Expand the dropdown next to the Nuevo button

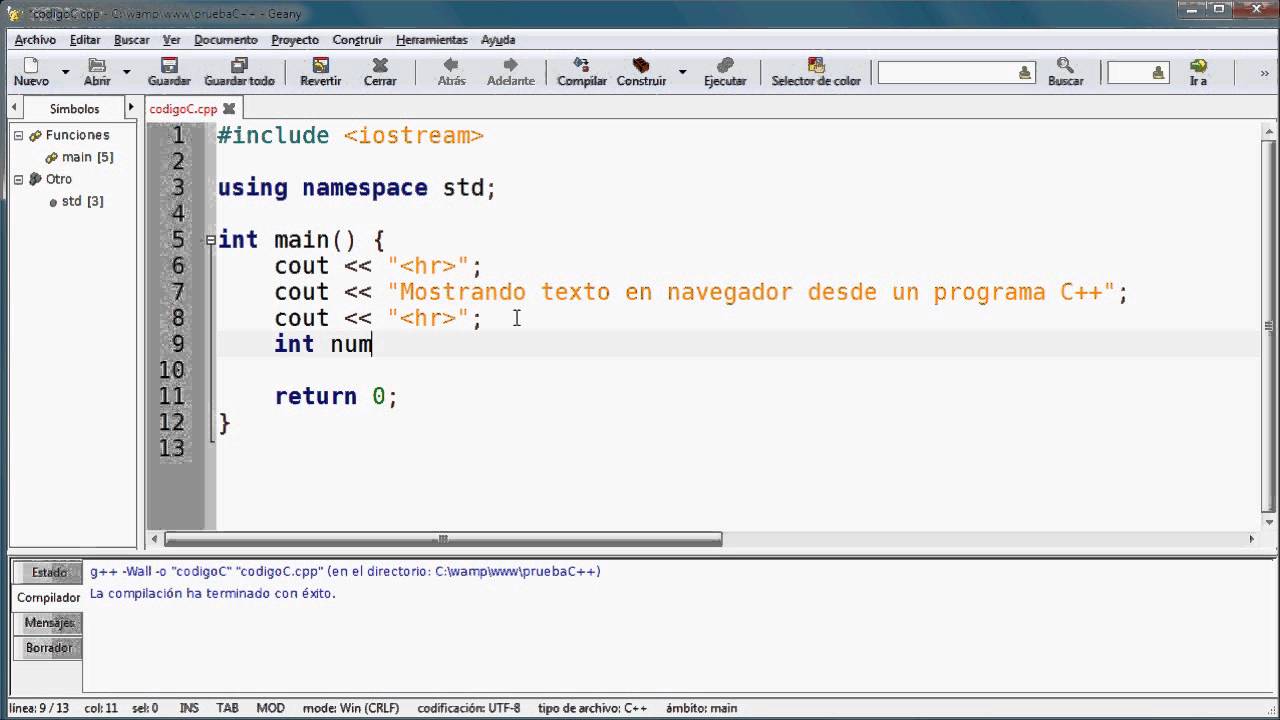[64, 70]
